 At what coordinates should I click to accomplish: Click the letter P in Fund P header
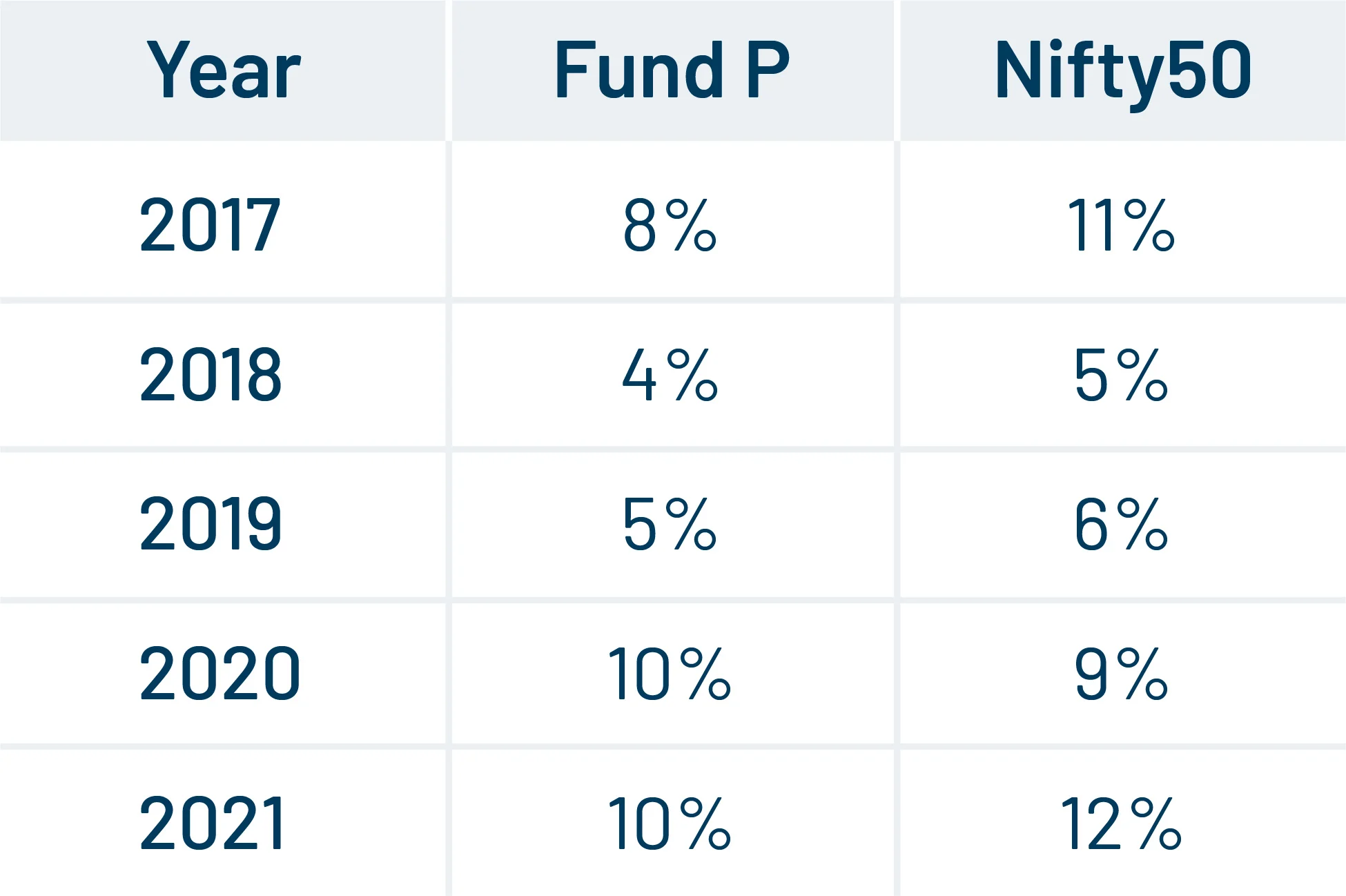pos(768,70)
